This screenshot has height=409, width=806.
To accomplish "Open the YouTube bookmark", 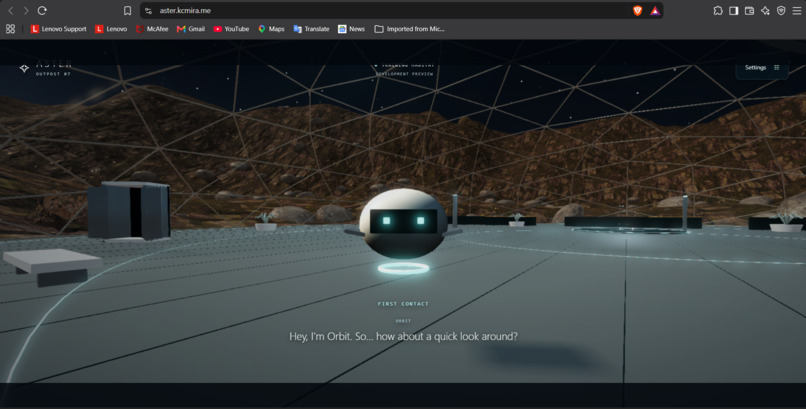I will pyautogui.click(x=231, y=29).
